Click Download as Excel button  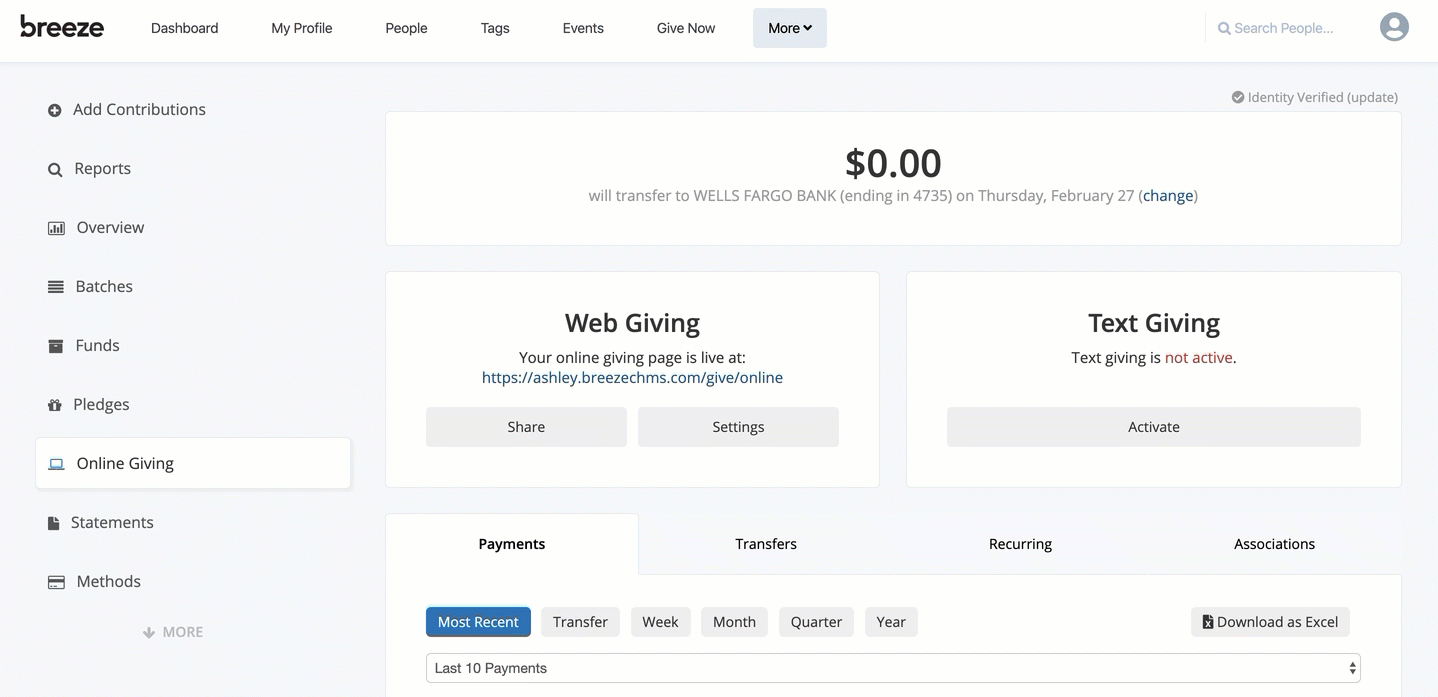(x=1270, y=622)
